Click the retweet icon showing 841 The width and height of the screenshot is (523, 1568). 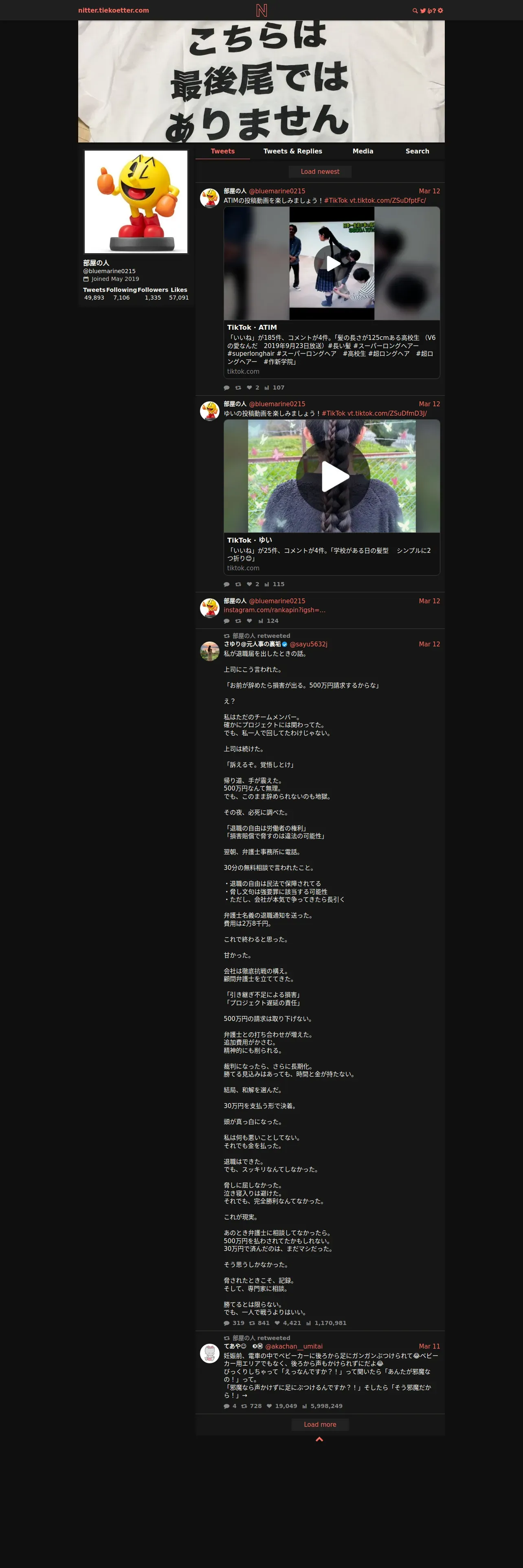click(252, 1323)
